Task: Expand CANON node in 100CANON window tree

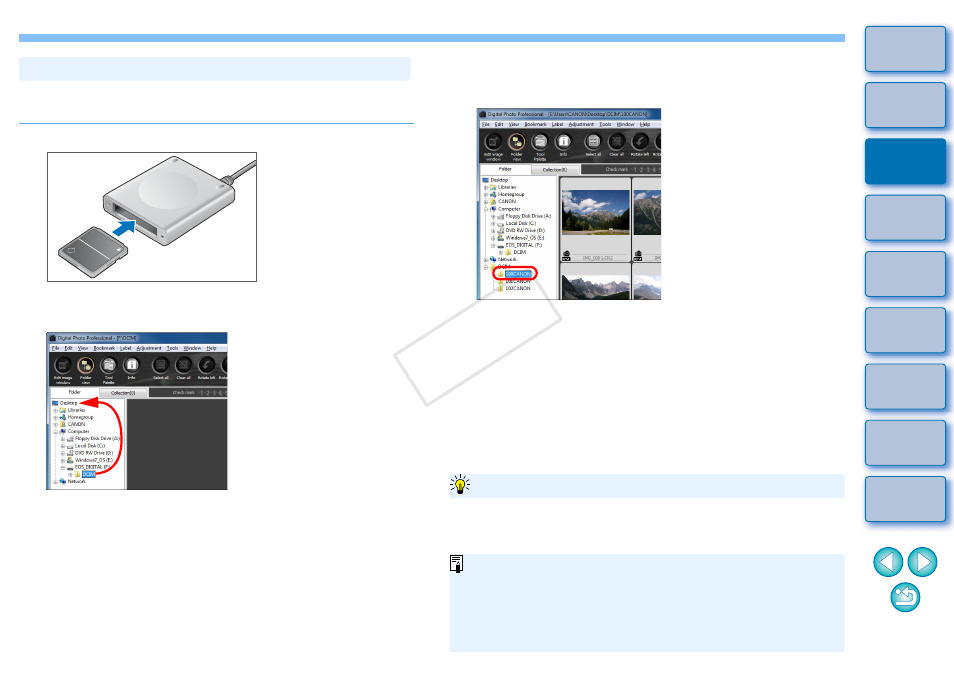Action: pyautogui.click(x=486, y=201)
